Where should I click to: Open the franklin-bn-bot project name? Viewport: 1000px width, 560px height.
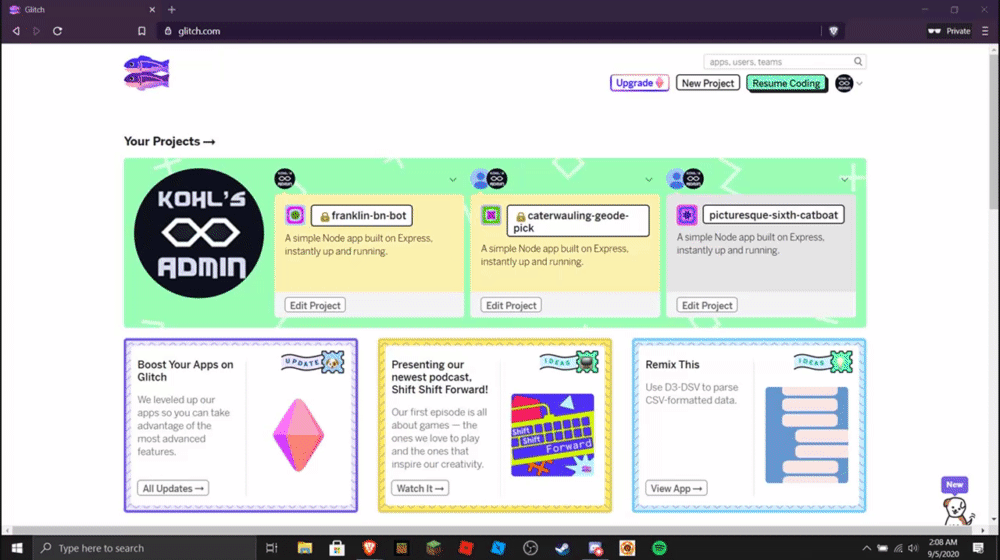[362, 216]
